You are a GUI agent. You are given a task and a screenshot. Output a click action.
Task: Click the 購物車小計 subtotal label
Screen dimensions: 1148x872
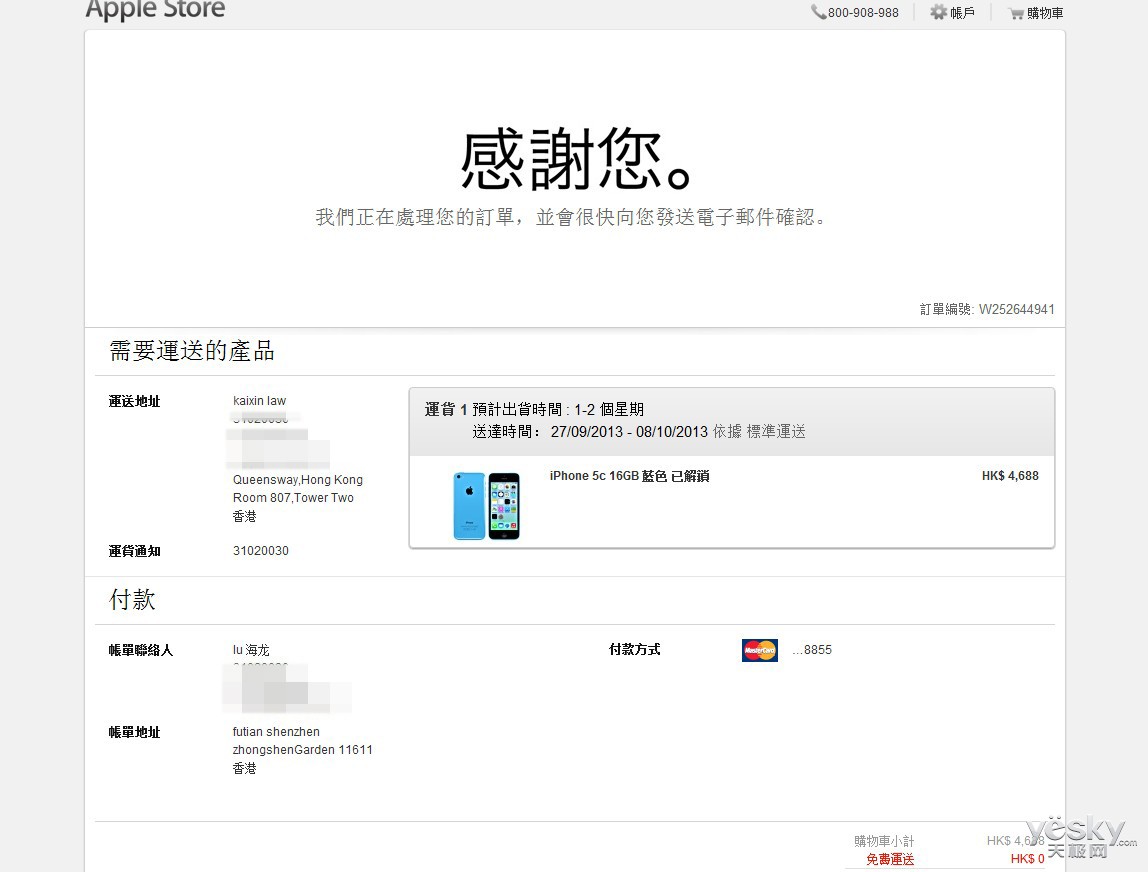click(884, 841)
